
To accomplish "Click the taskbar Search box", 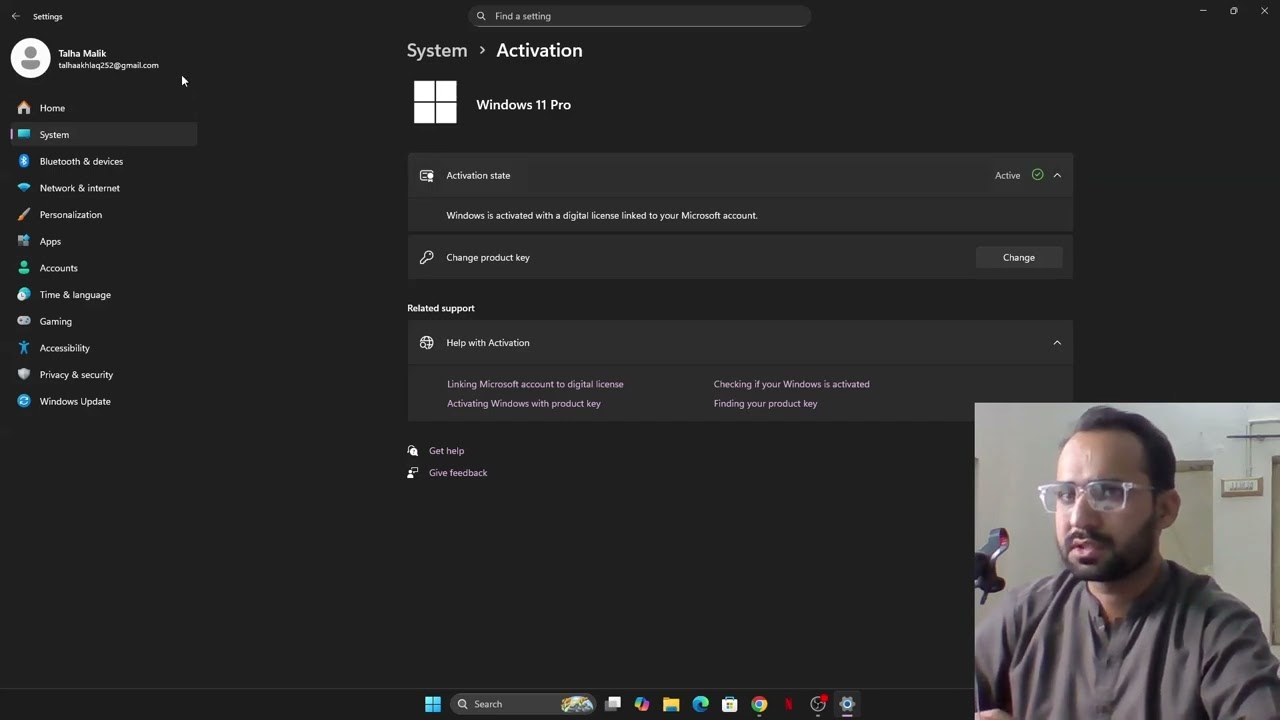I will click(x=525, y=704).
